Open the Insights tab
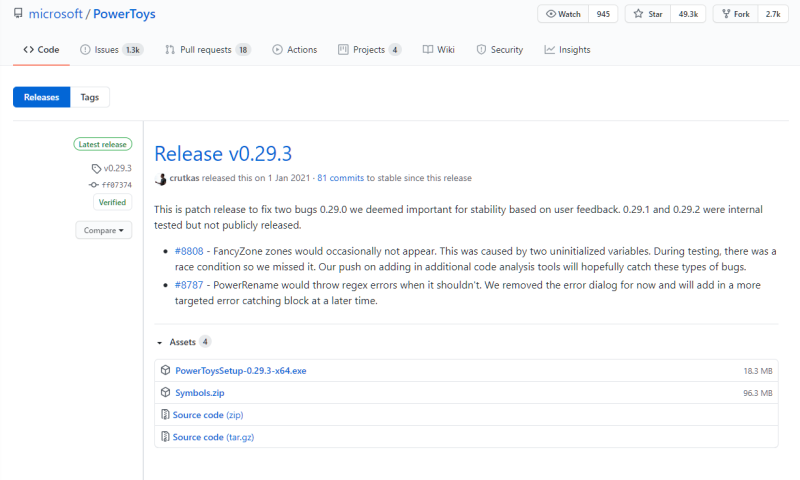The height and width of the screenshot is (480, 800). [x=567, y=49]
